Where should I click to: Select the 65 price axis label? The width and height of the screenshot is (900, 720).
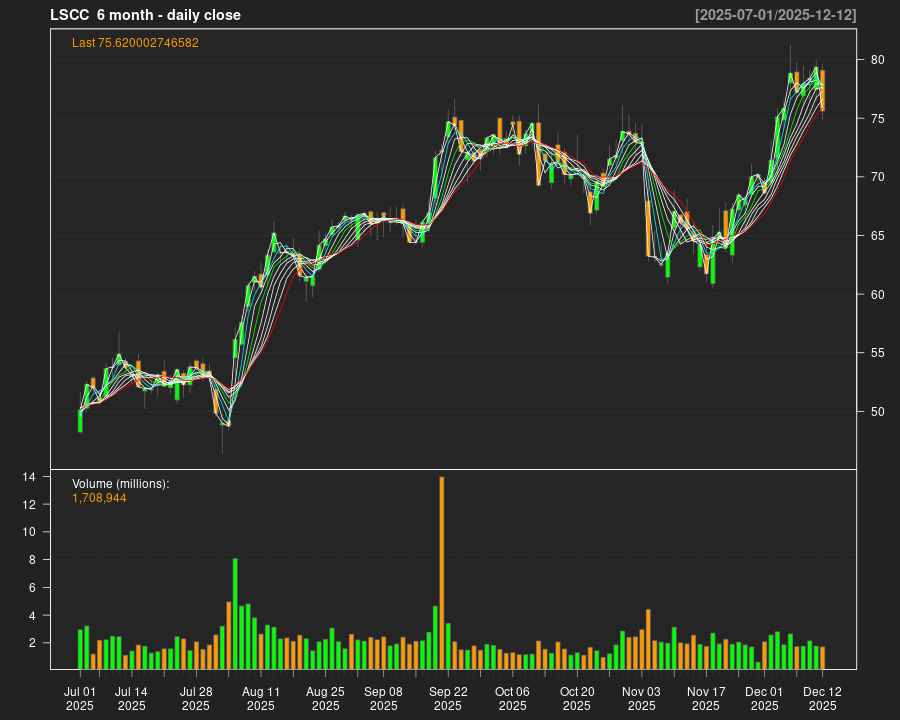pos(877,236)
